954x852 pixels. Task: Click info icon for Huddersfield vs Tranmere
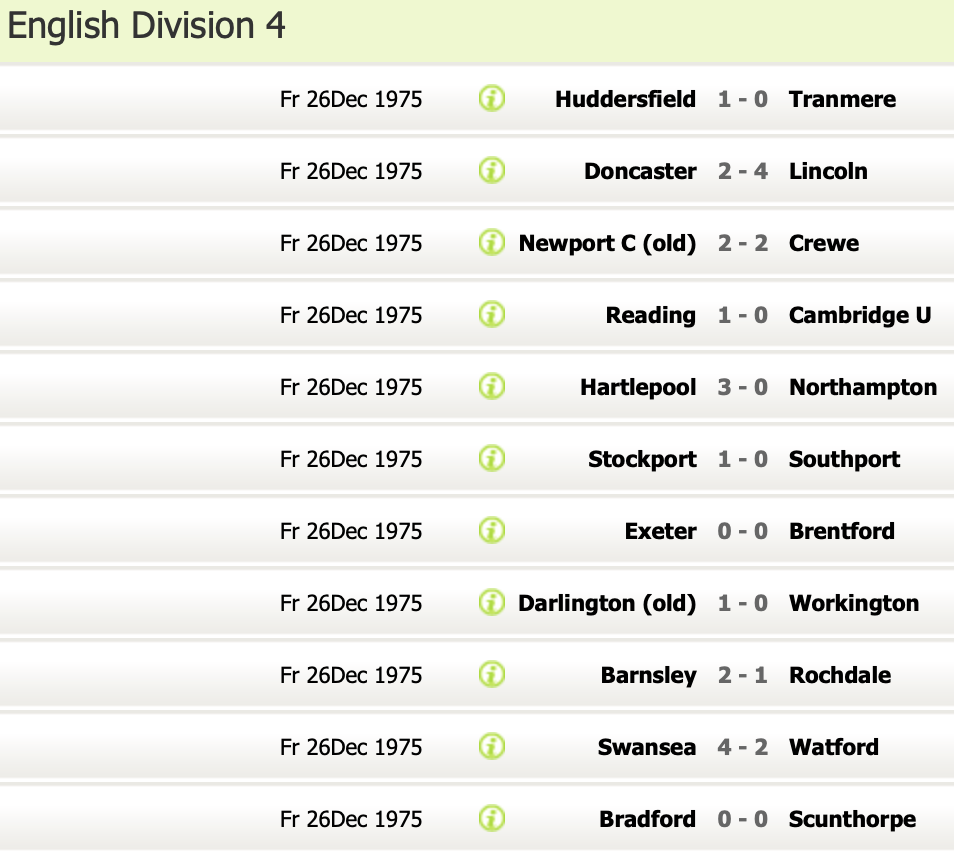[x=491, y=99]
